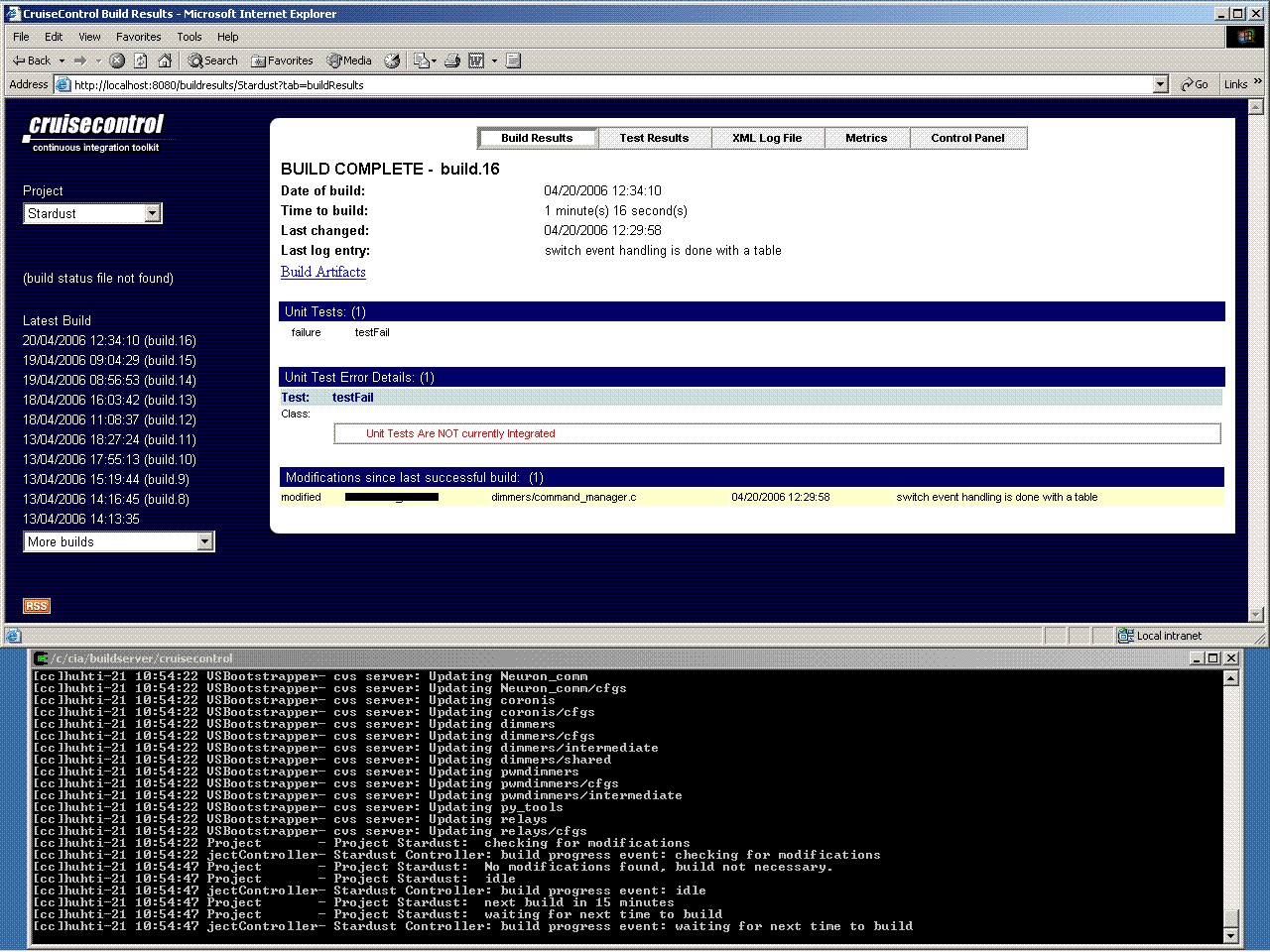
Task: Click the History icon
Action: pyautogui.click(x=392, y=60)
